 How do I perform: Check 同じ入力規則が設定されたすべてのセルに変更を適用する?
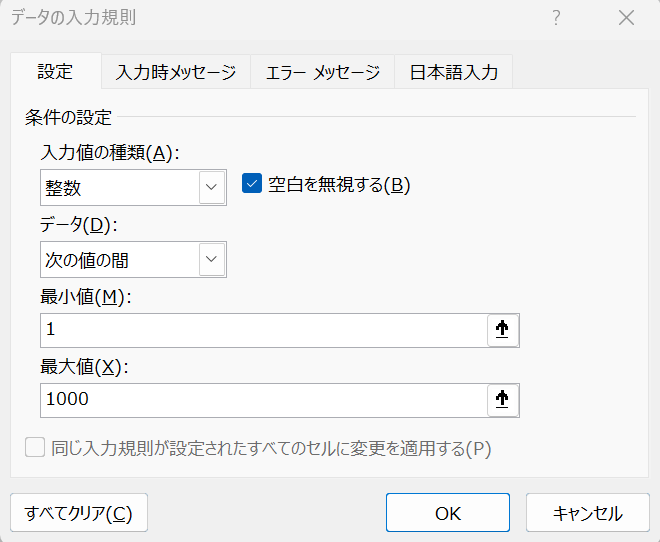(36, 448)
